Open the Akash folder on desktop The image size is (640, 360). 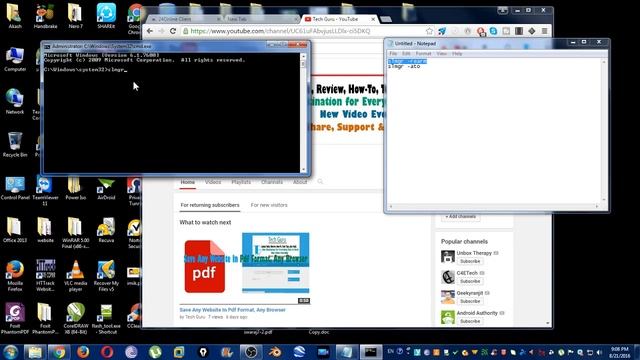[x=15, y=16]
